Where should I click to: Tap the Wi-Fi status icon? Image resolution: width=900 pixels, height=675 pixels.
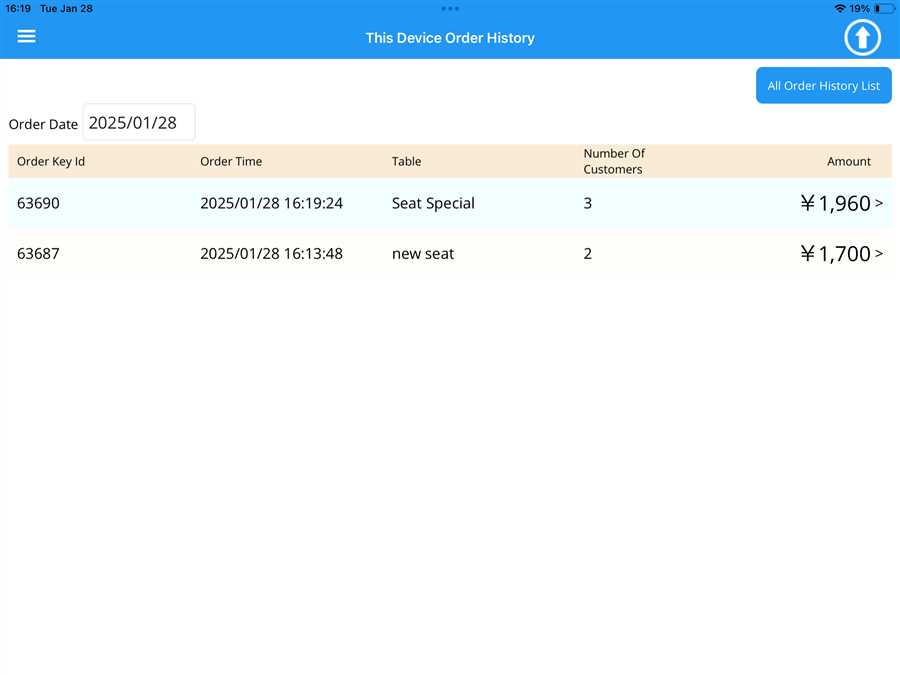pos(839,8)
